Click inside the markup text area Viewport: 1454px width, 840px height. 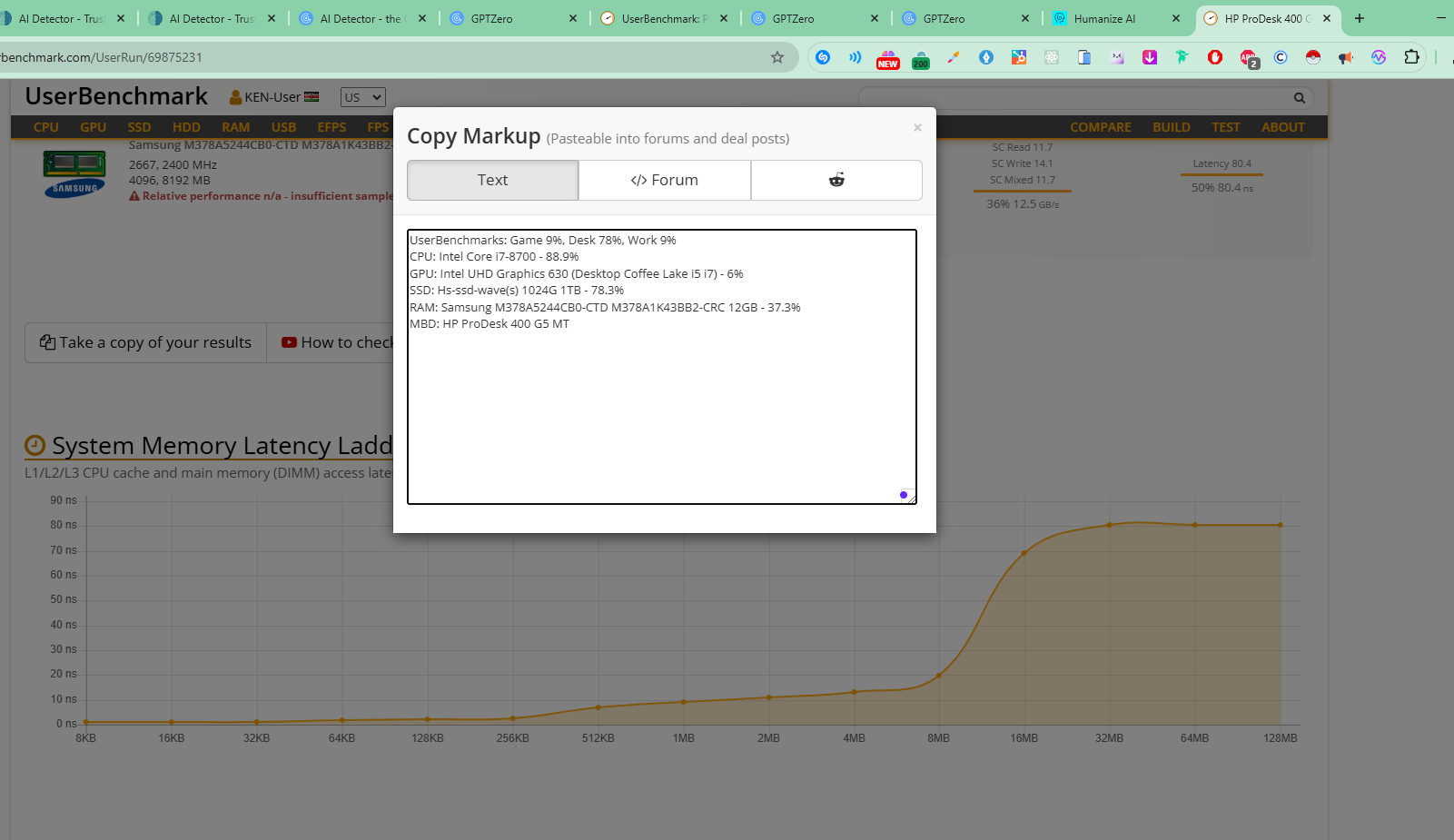pyautogui.click(x=661, y=409)
